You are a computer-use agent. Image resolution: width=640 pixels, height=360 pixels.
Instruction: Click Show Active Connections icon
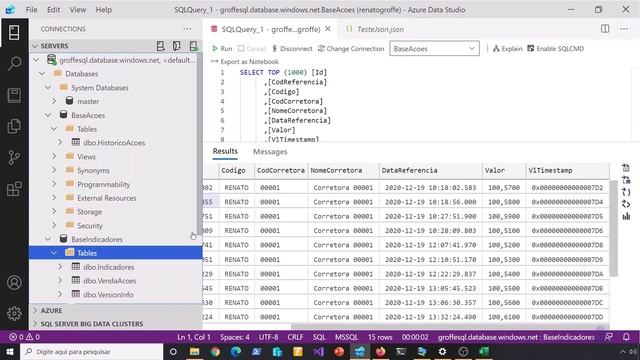coord(193,46)
